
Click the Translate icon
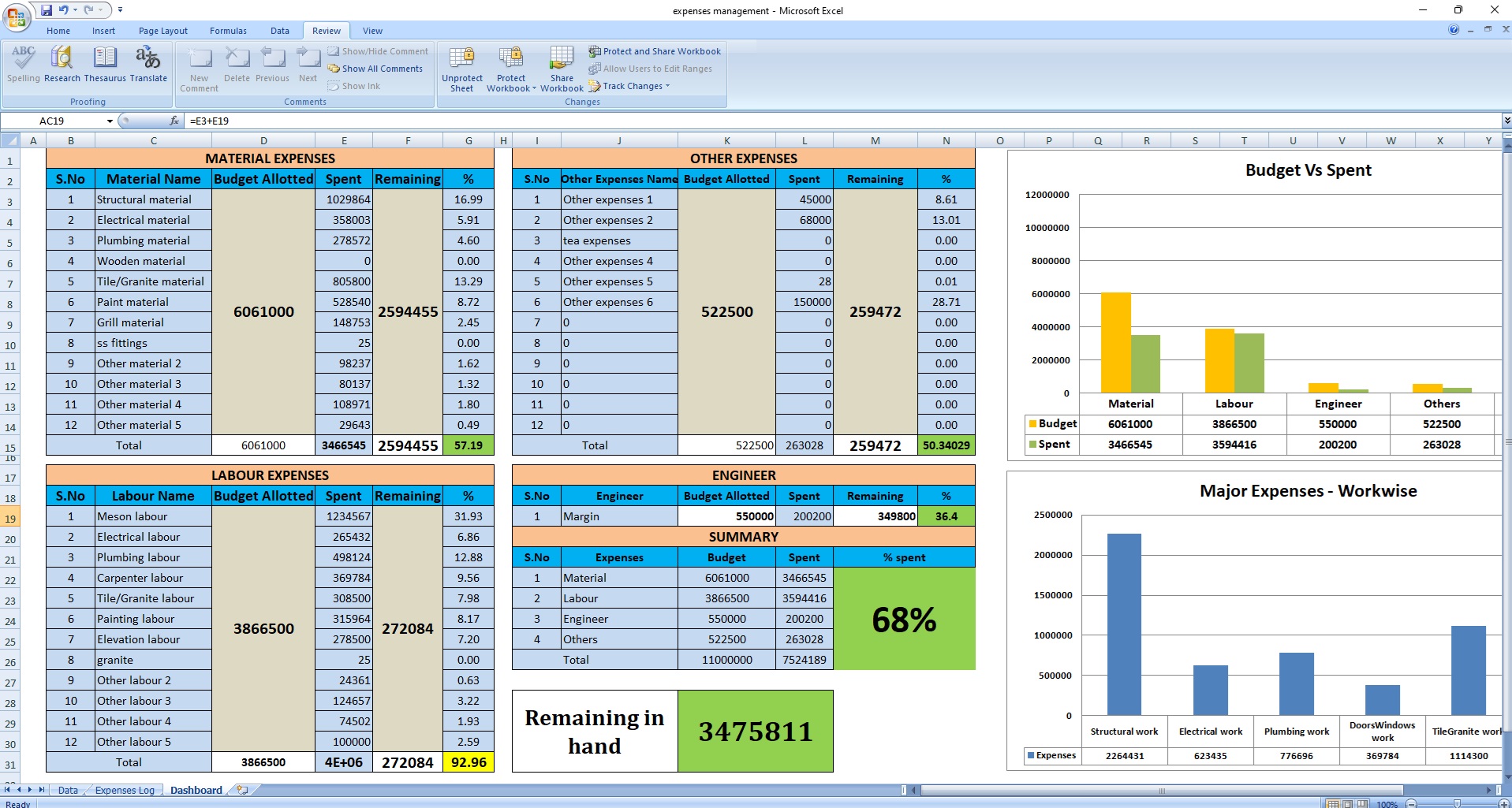point(148,64)
